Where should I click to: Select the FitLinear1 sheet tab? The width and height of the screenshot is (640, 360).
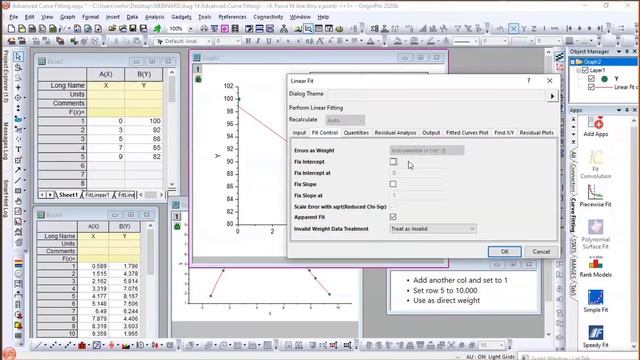(x=97, y=195)
